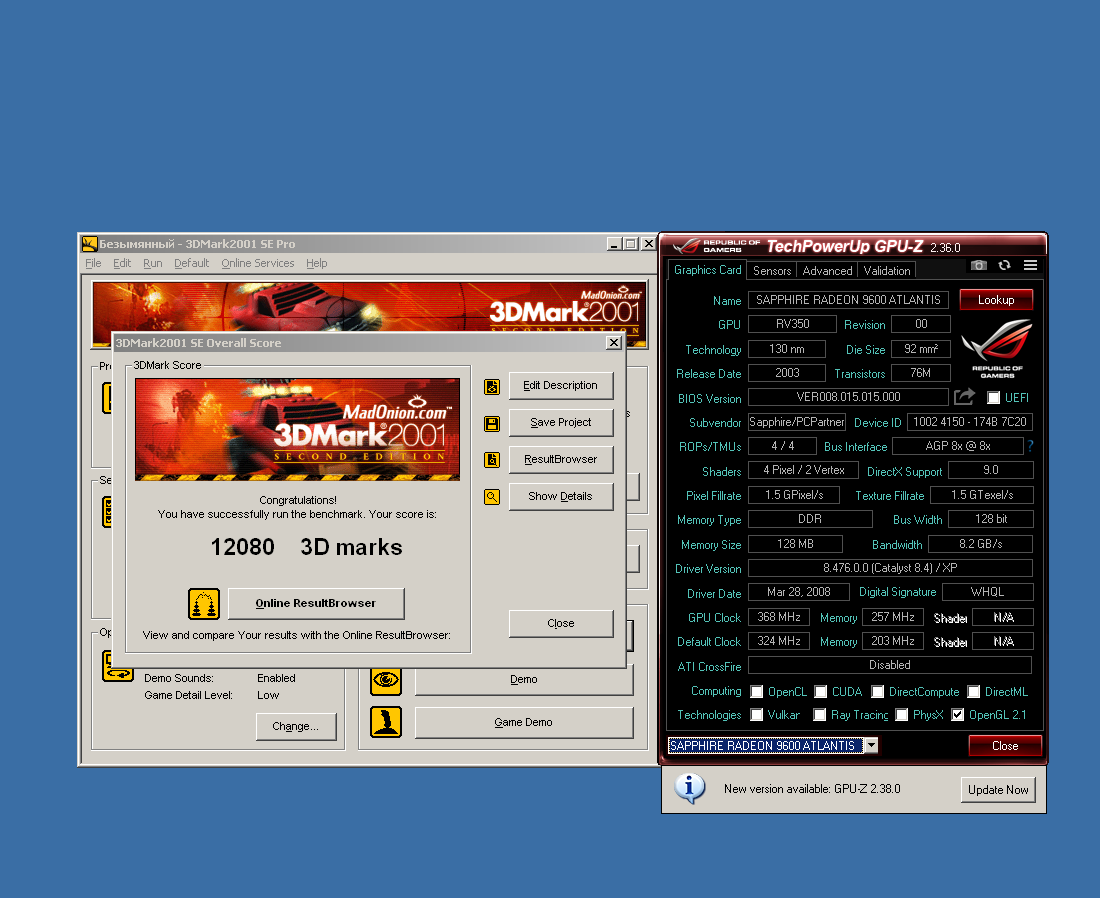Open the Help menu
The image size is (1100, 898).
coord(316,263)
